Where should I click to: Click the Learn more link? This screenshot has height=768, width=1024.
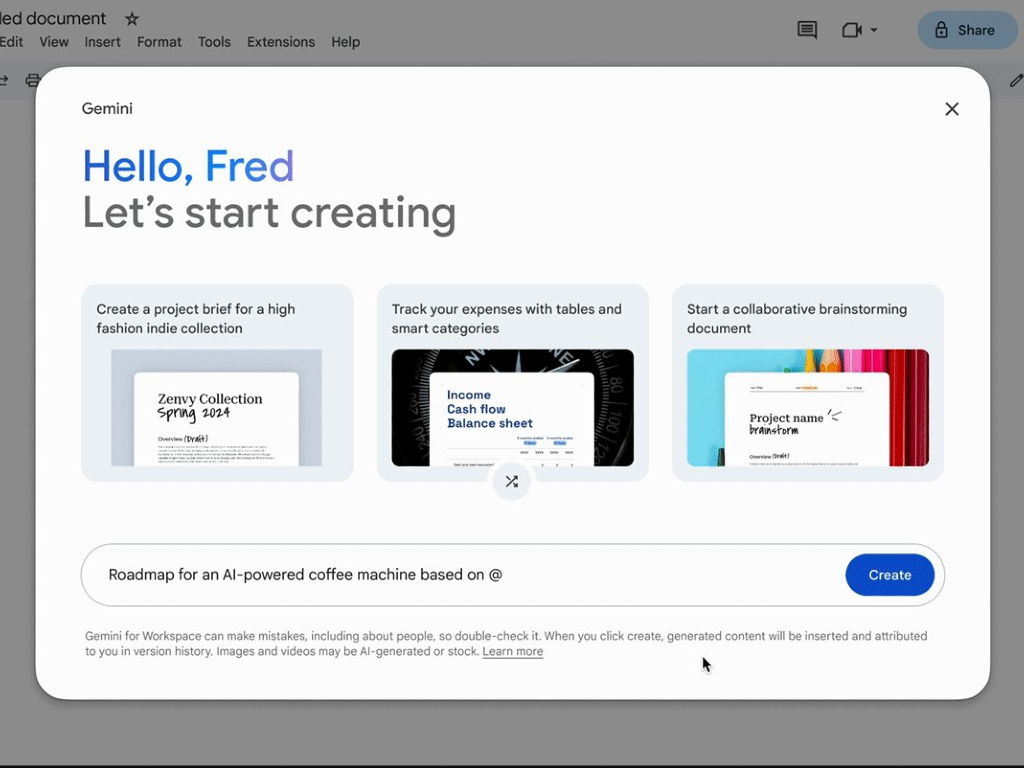coord(513,651)
